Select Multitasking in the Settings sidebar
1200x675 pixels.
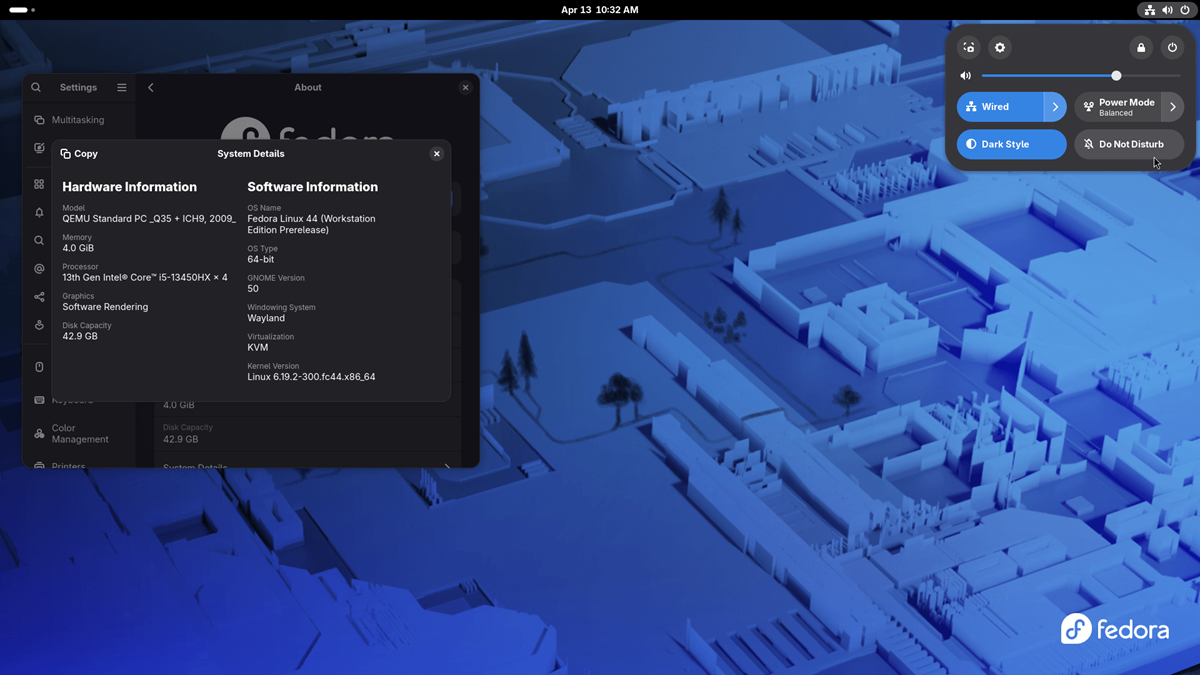click(x=78, y=120)
